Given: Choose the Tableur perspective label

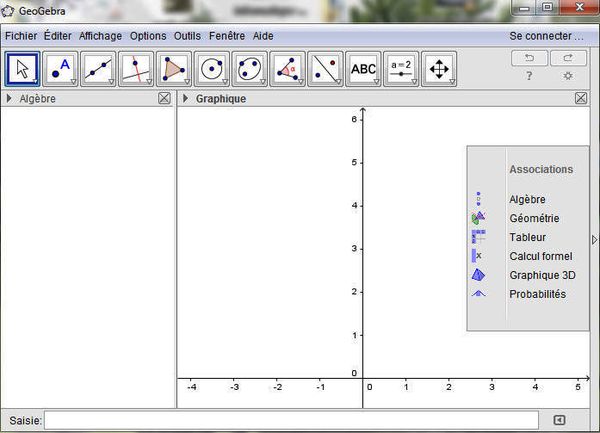Looking at the screenshot, I should 528,237.
